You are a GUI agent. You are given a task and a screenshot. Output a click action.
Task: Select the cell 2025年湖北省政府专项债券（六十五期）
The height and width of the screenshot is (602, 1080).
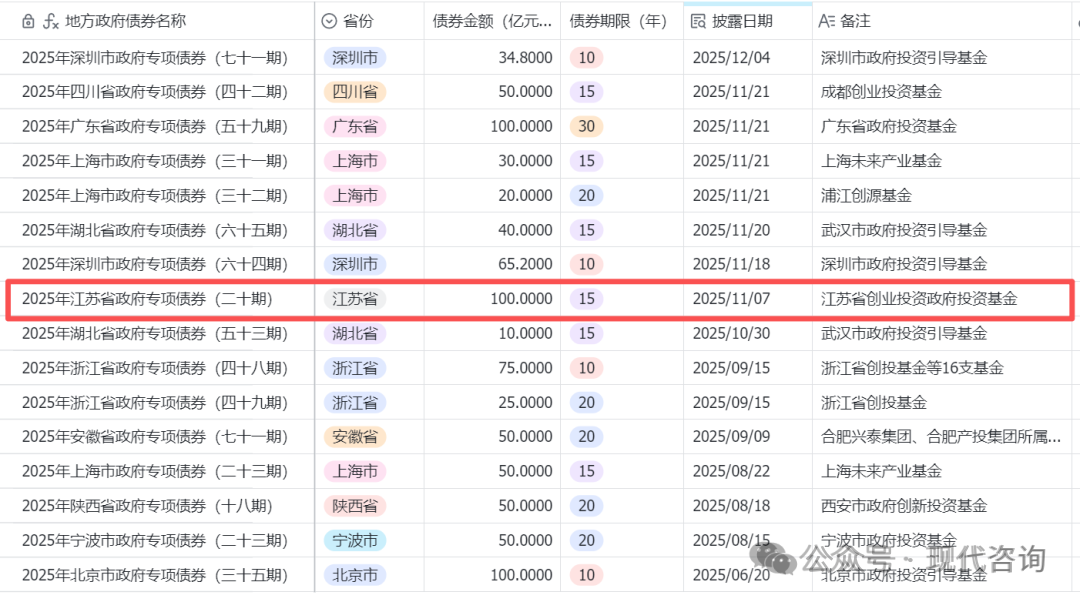click(157, 230)
